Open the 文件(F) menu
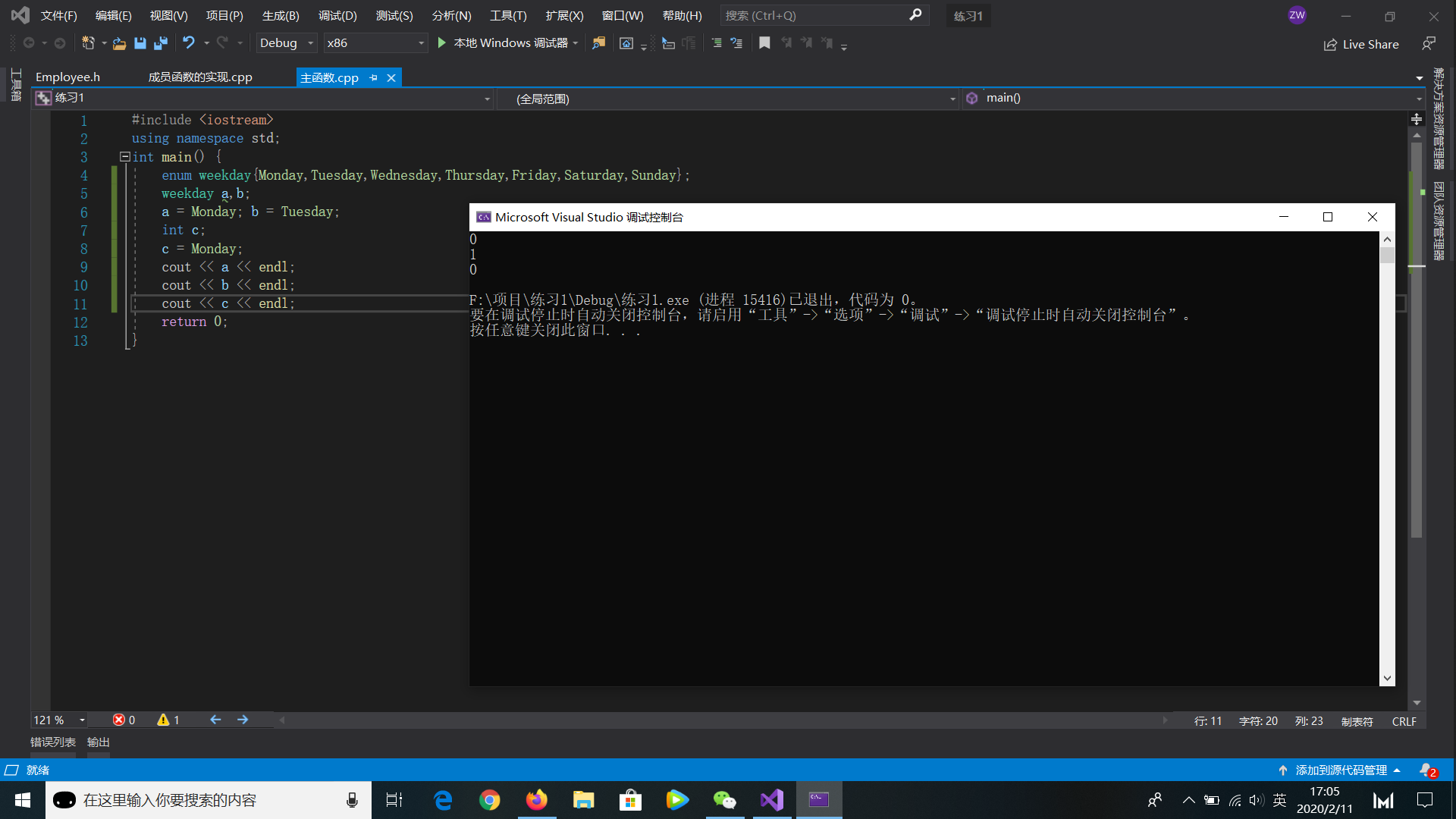 [x=58, y=15]
